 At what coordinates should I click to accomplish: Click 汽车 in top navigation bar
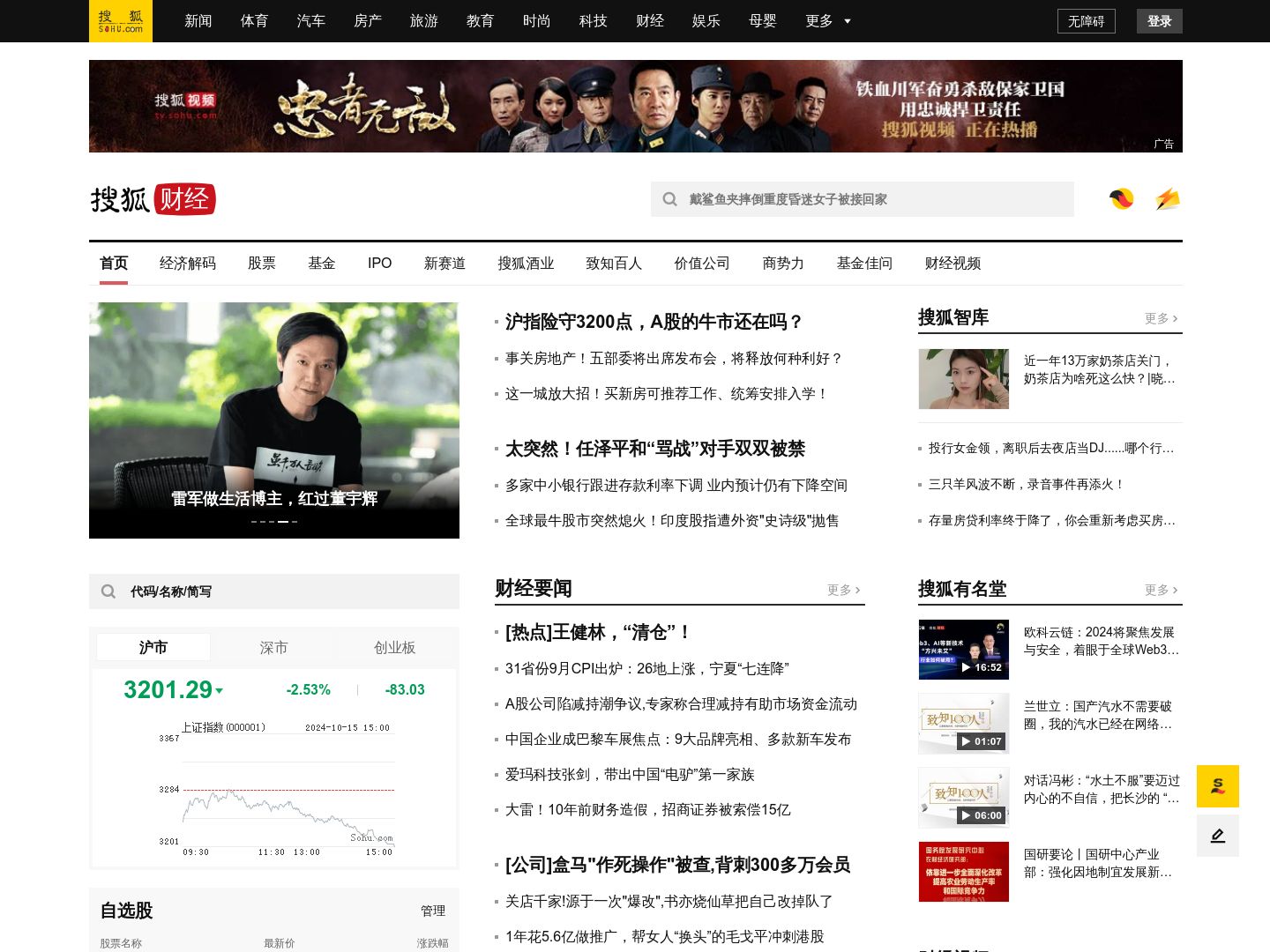pos(311,21)
